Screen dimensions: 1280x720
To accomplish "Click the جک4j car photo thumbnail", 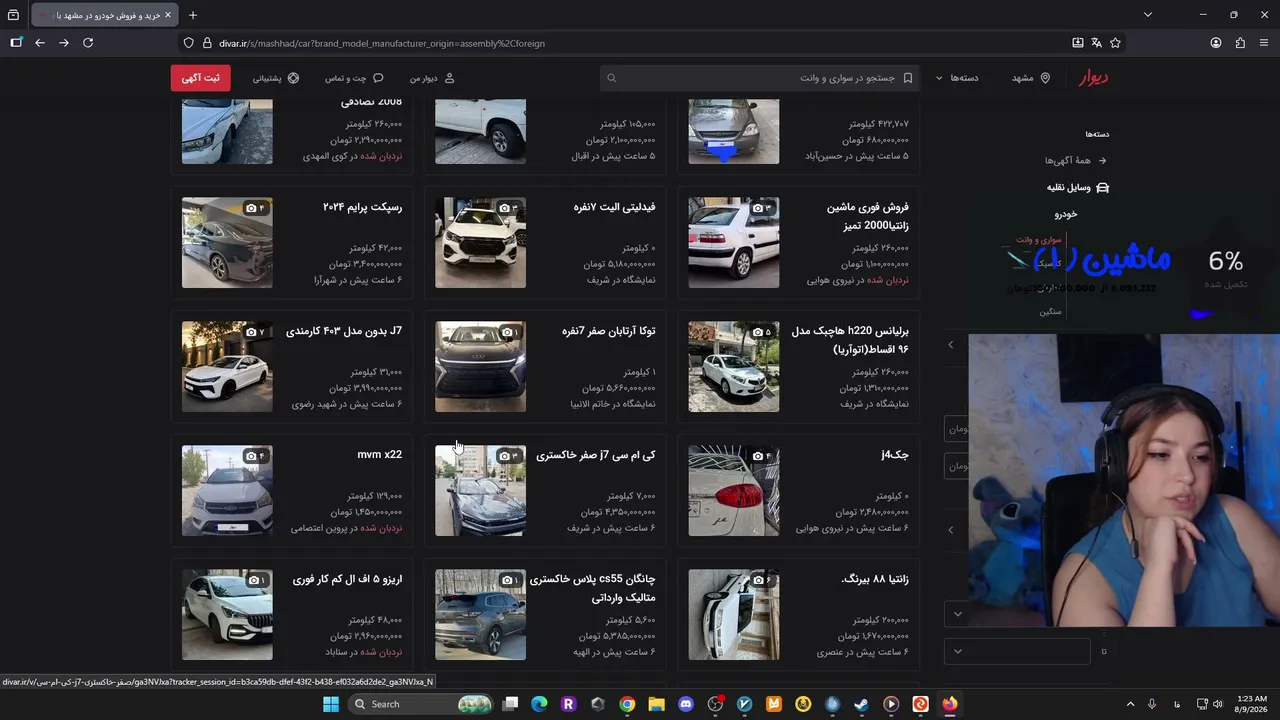I will pos(733,491).
